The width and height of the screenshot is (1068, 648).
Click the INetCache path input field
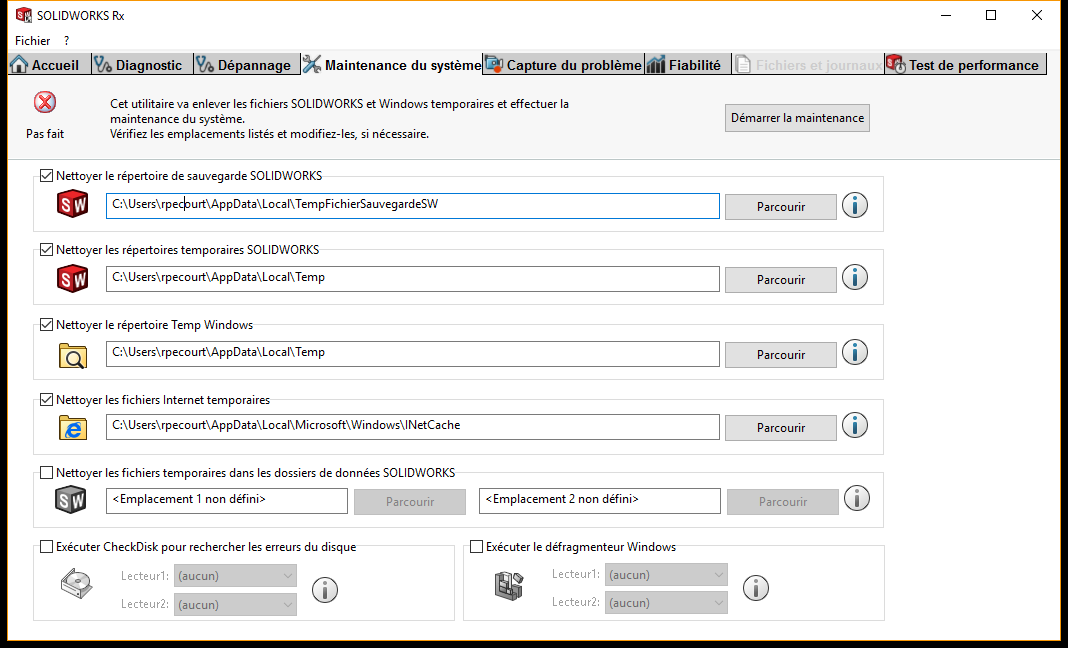tap(412, 426)
